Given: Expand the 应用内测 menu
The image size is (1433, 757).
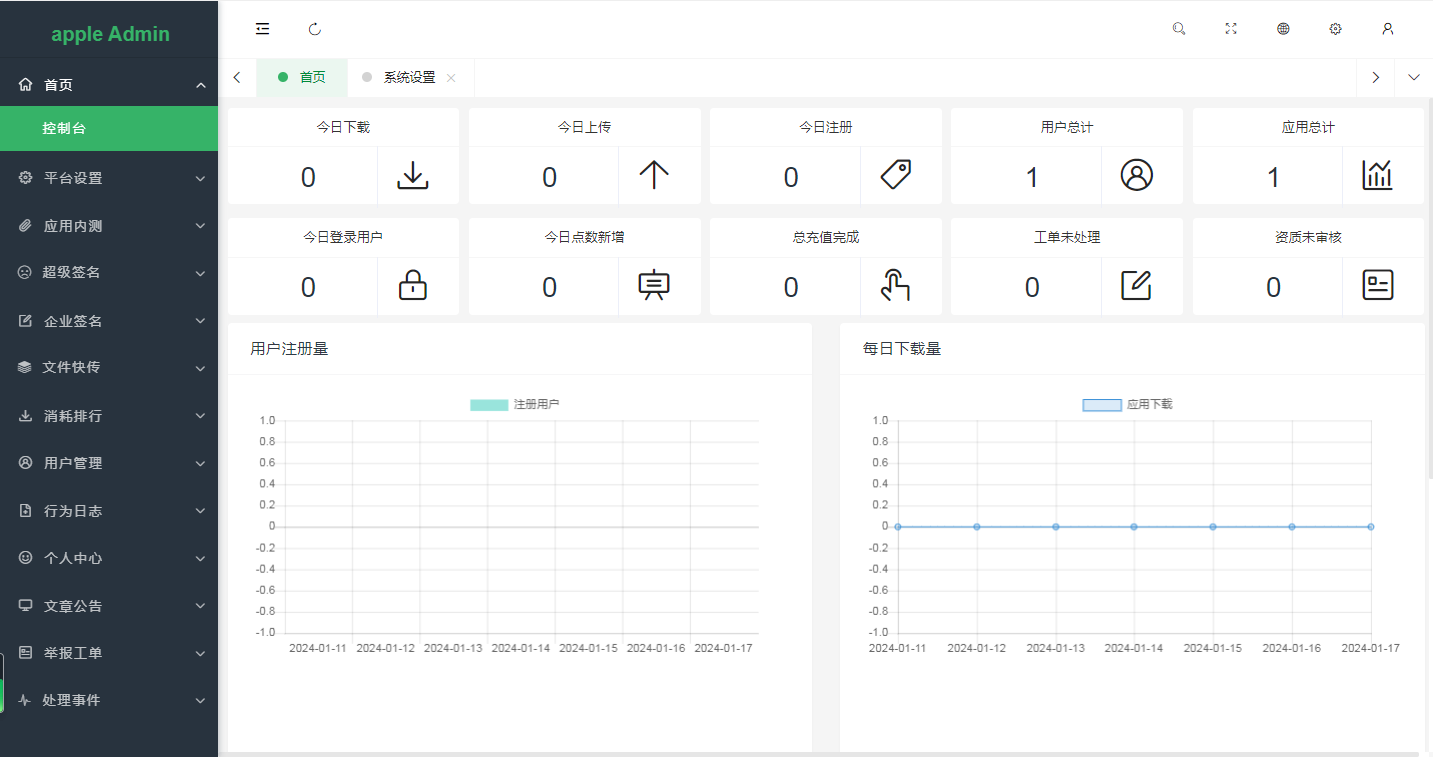Looking at the screenshot, I should click(x=200, y=226).
